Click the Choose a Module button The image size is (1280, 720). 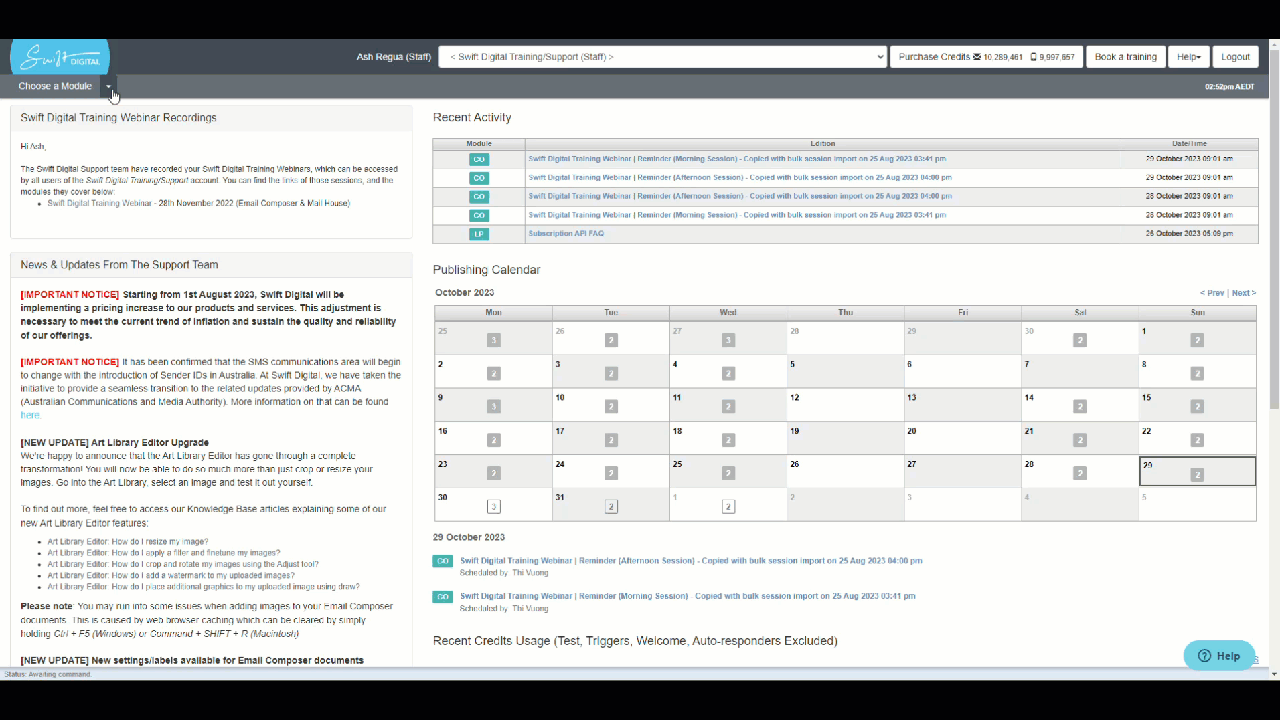pos(55,87)
